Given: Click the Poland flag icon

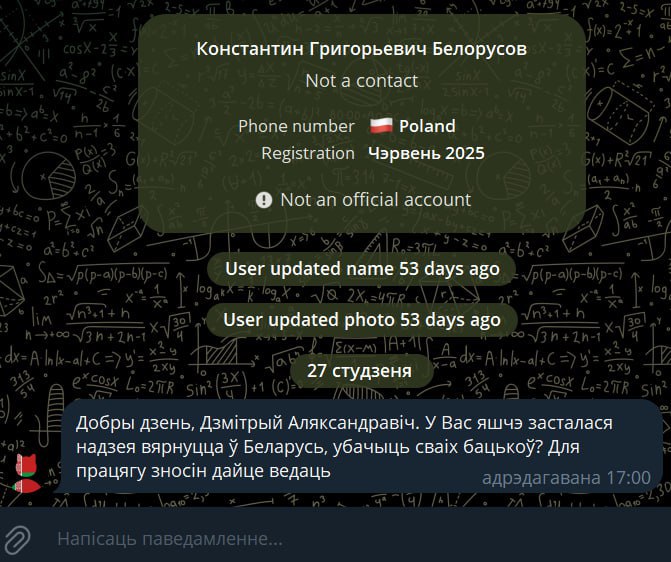Looking at the screenshot, I should pyautogui.click(x=381, y=126).
